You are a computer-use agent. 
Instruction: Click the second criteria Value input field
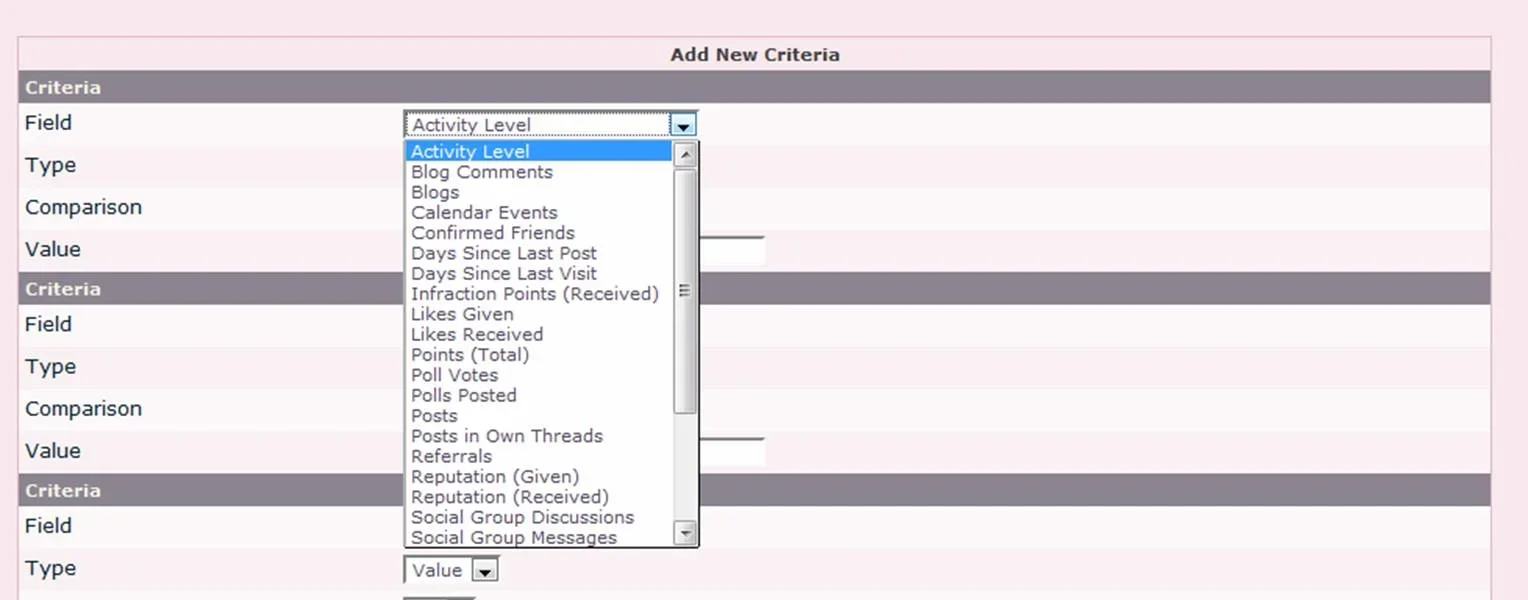732,452
